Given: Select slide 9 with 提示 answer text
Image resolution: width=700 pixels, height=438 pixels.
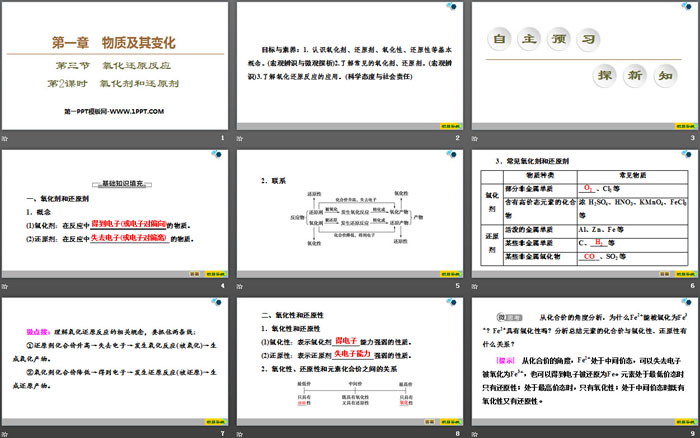Looking at the screenshot, I should pos(585,362).
